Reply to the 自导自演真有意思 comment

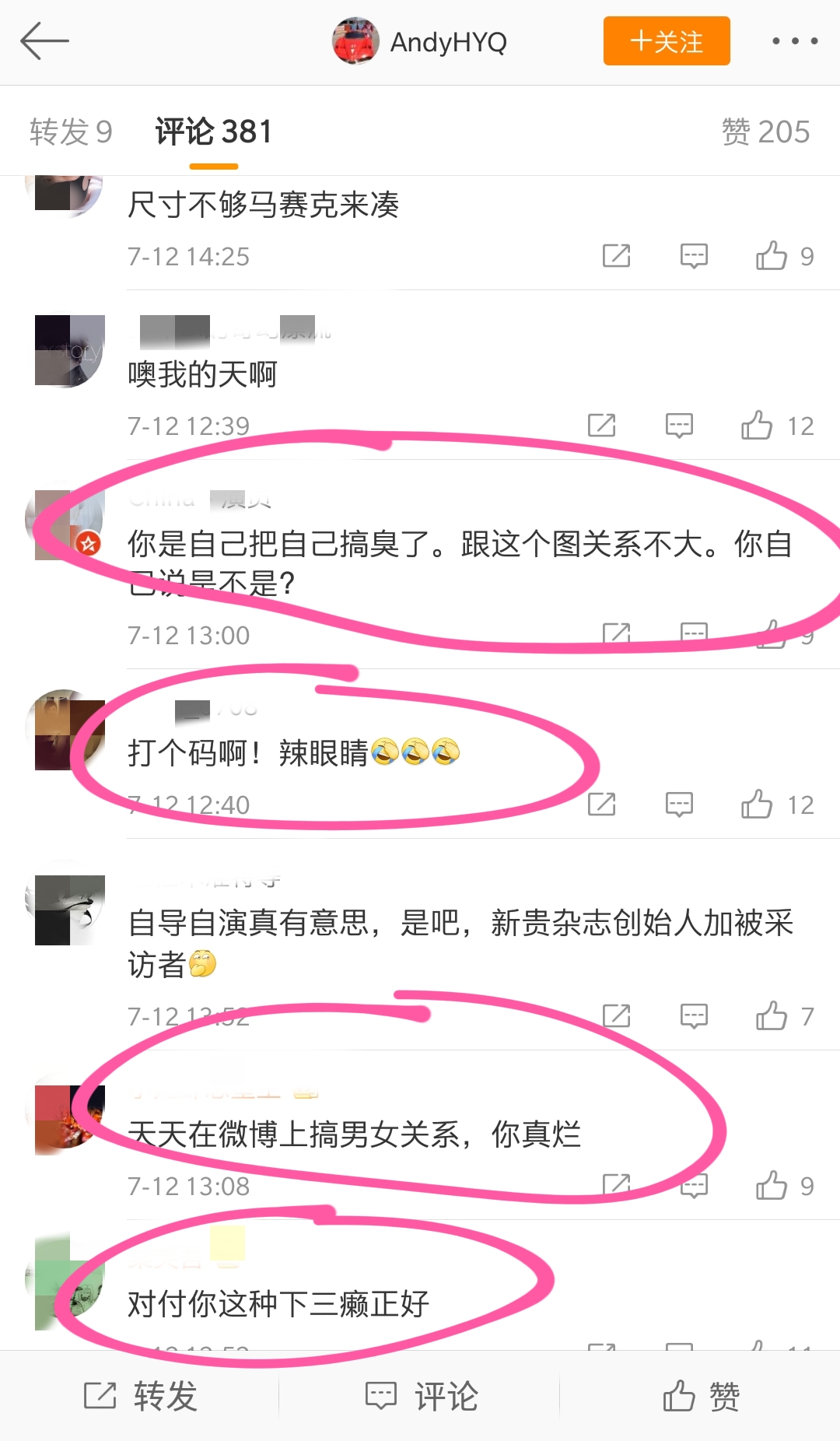click(x=694, y=1016)
